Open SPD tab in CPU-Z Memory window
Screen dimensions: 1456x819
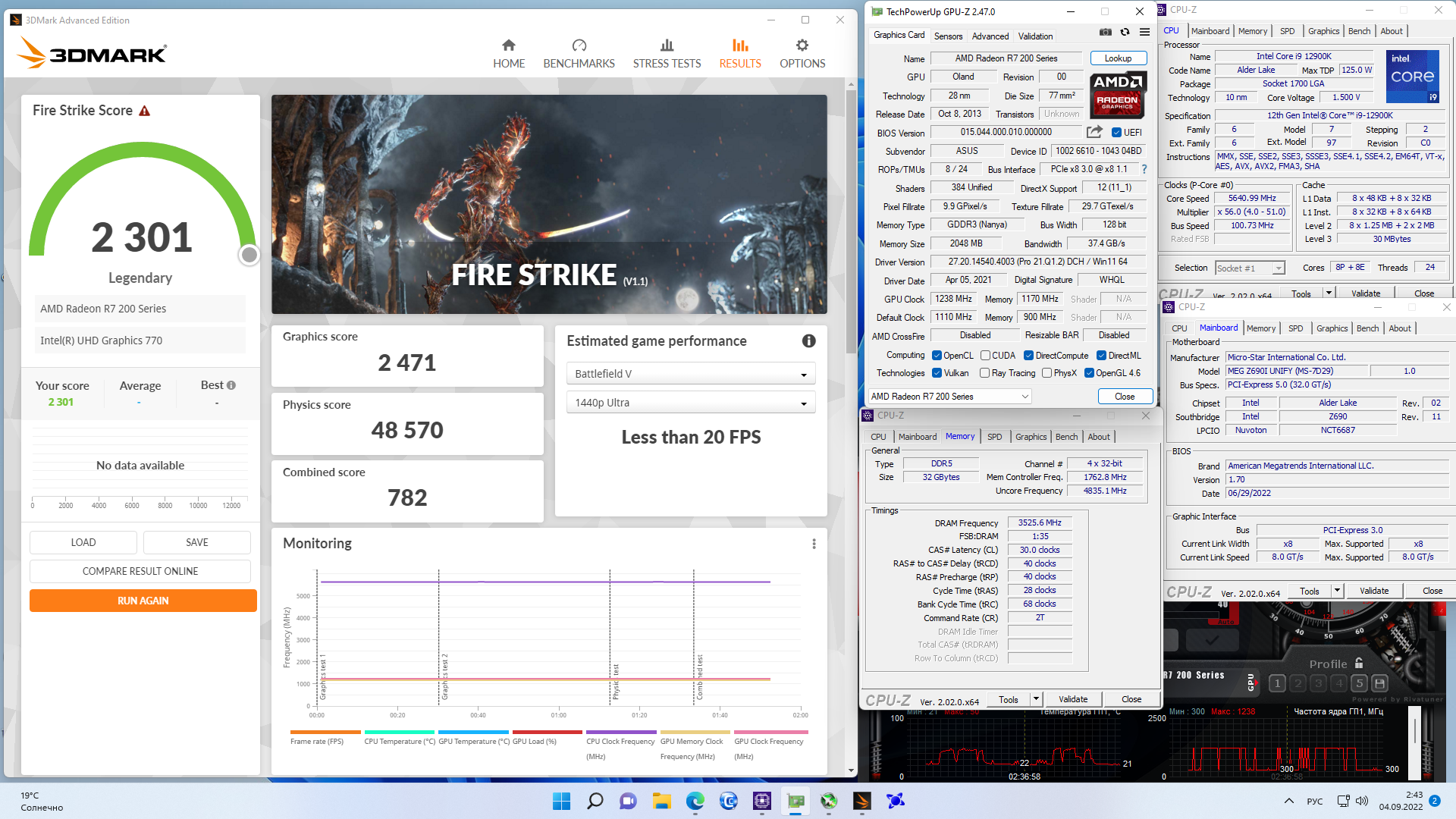994,437
